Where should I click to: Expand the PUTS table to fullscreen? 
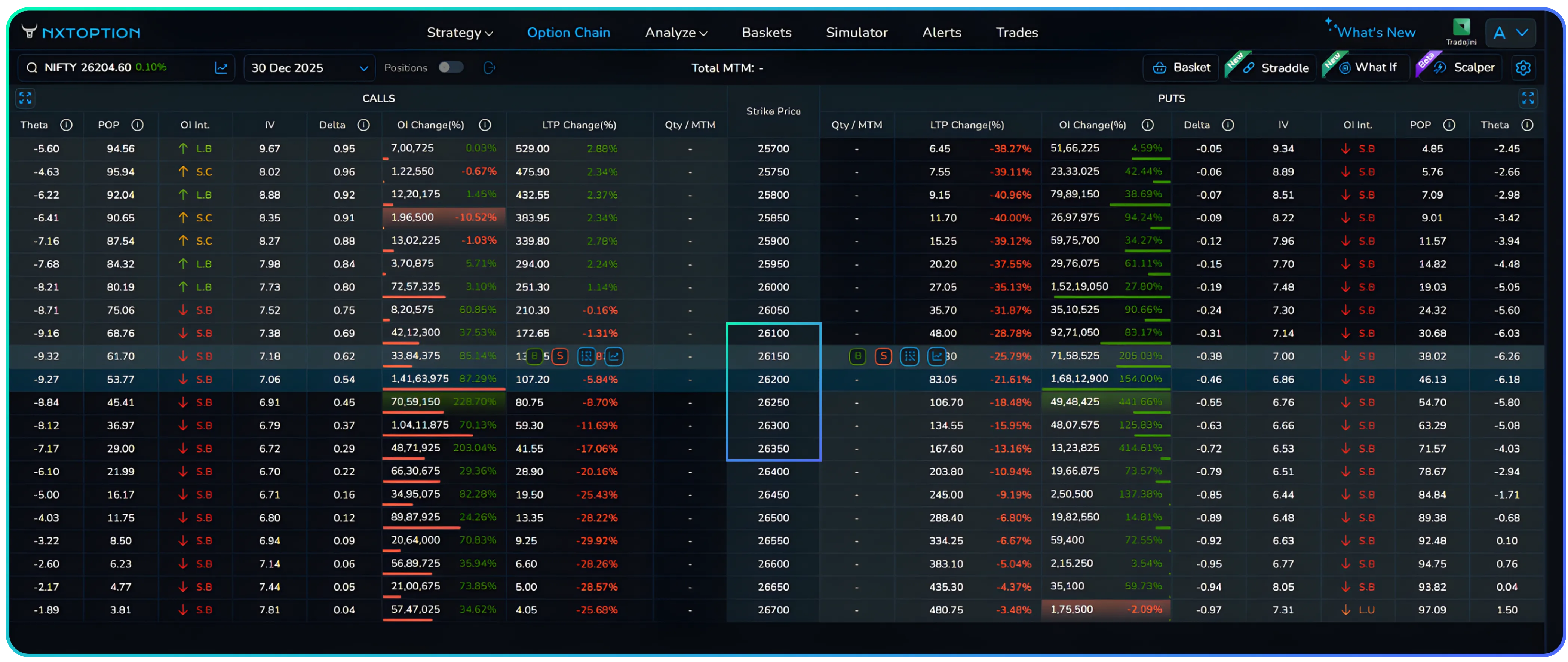(1528, 98)
